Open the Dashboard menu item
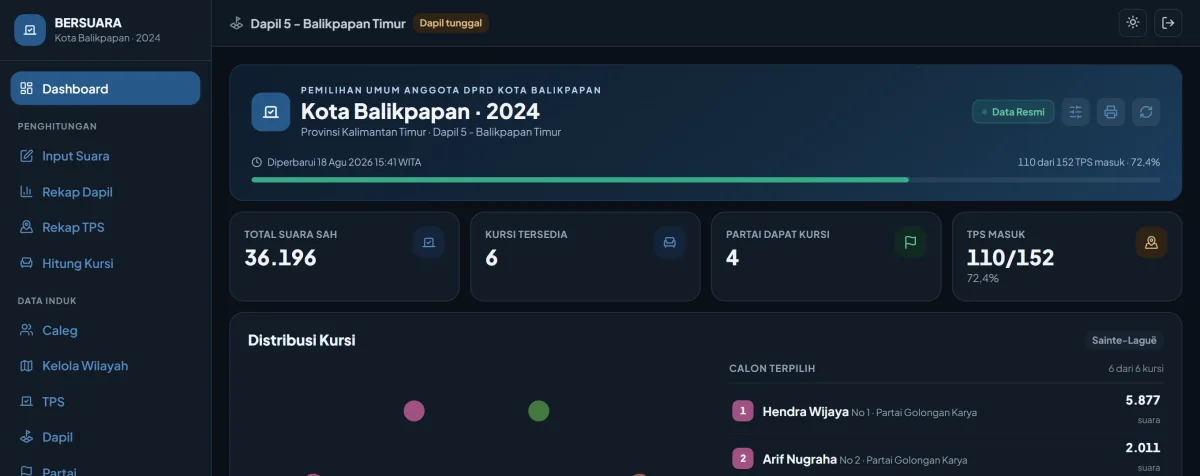This screenshot has height=476, width=1200. 105,88
